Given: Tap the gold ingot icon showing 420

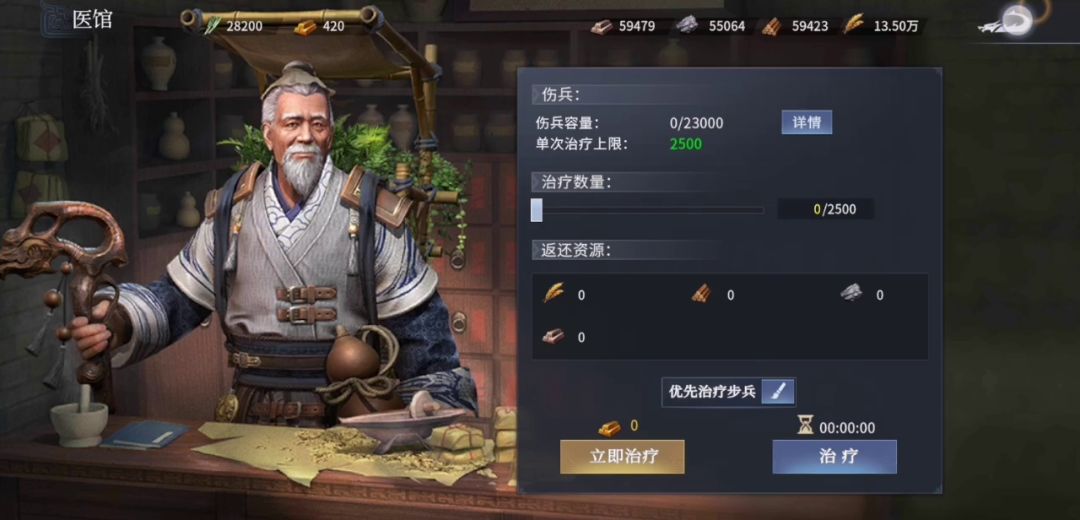Looking at the screenshot, I should [305, 27].
